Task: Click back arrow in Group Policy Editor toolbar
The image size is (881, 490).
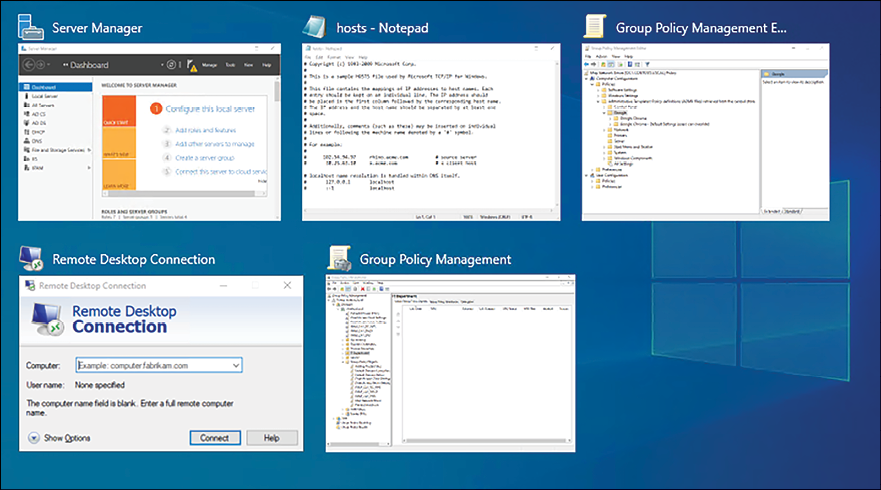Action: pos(587,64)
